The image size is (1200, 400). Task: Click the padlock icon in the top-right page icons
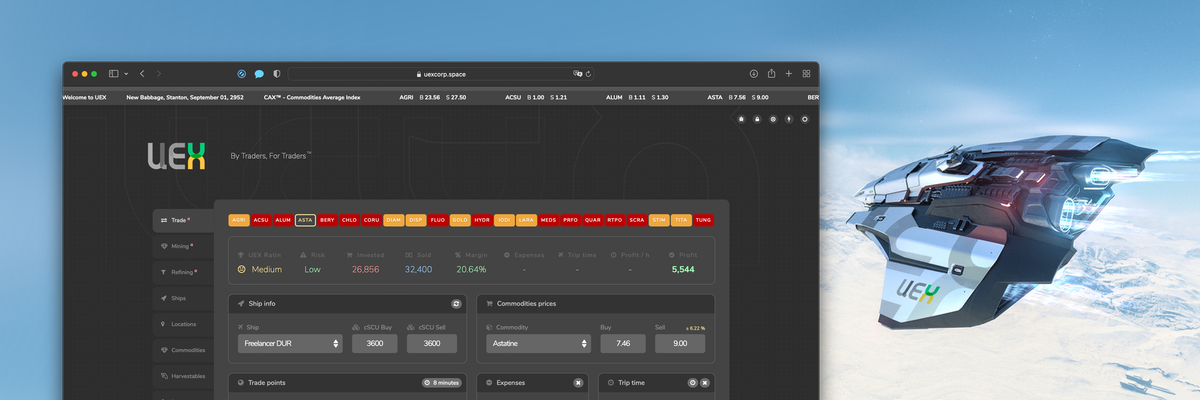[x=757, y=119]
